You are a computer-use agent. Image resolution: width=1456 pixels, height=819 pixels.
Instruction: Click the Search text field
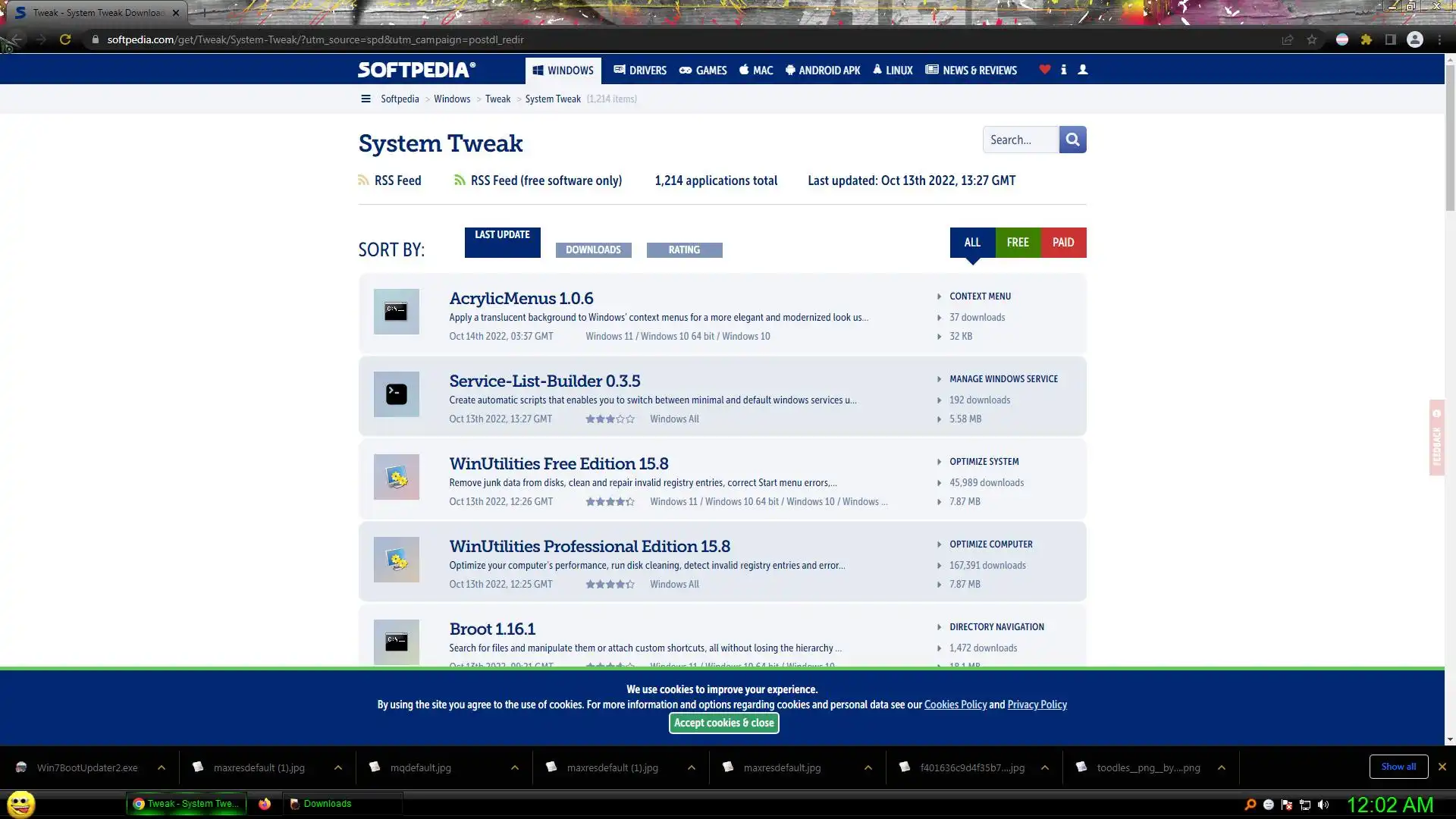pos(1021,140)
